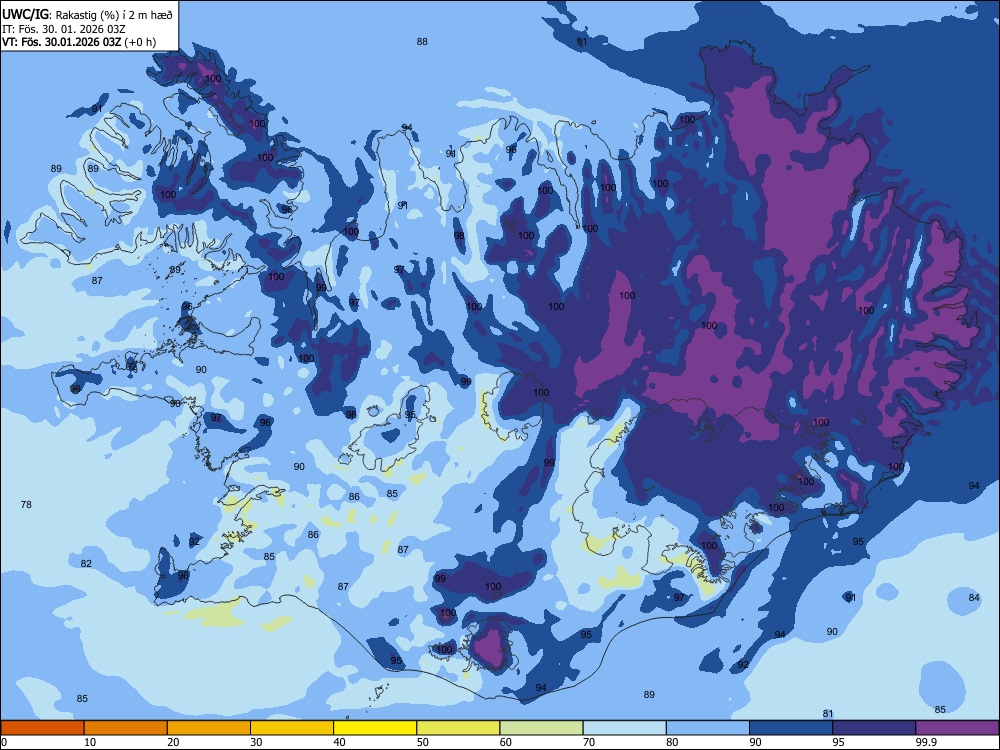
Task: Click the '20' legend scale label
Action: 173,742
